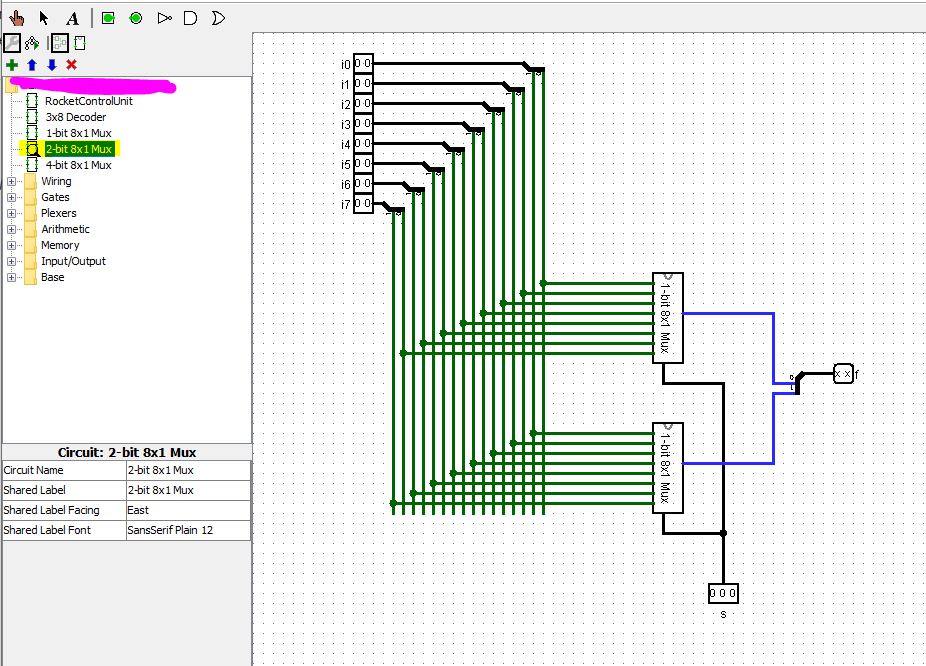Select the 1-bit 8x1 Mux circuit
This screenshot has height=666, width=926.
pos(79,133)
